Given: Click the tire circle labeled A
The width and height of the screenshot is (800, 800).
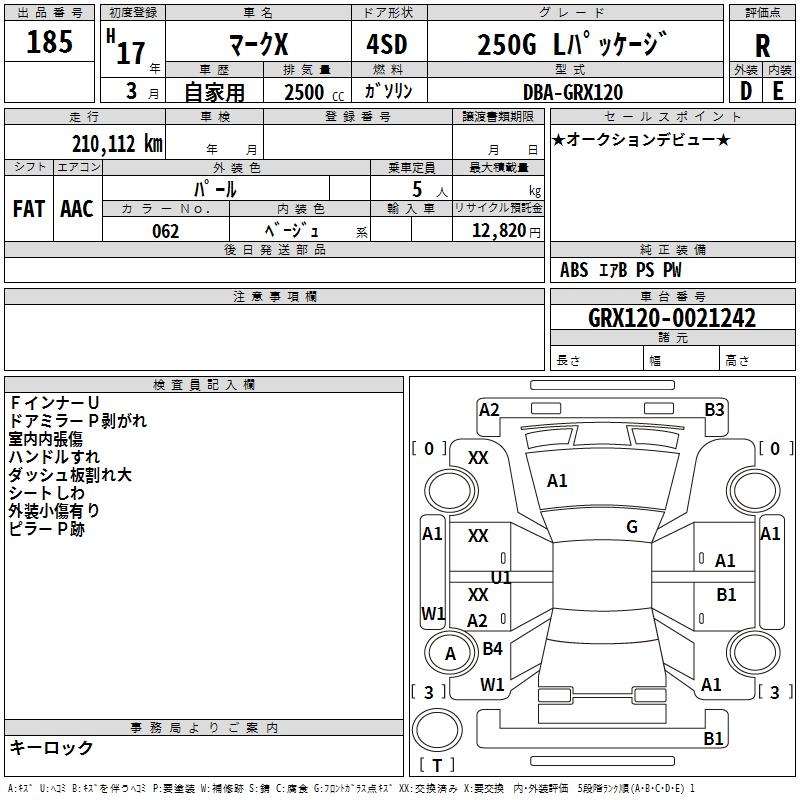Looking at the screenshot, I should [450, 653].
